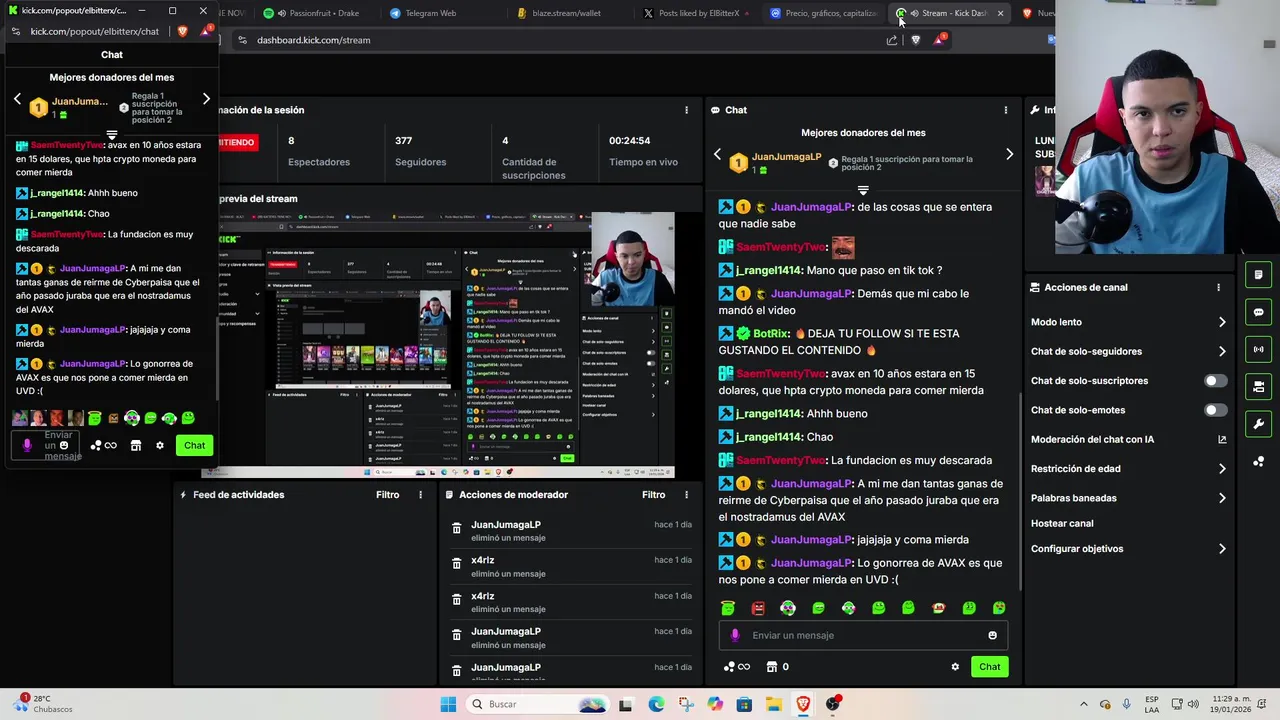Viewport: 1280px width, 720px height.
Task: Show previous donor in popout chat carousel
Action: tap(17, 99)
